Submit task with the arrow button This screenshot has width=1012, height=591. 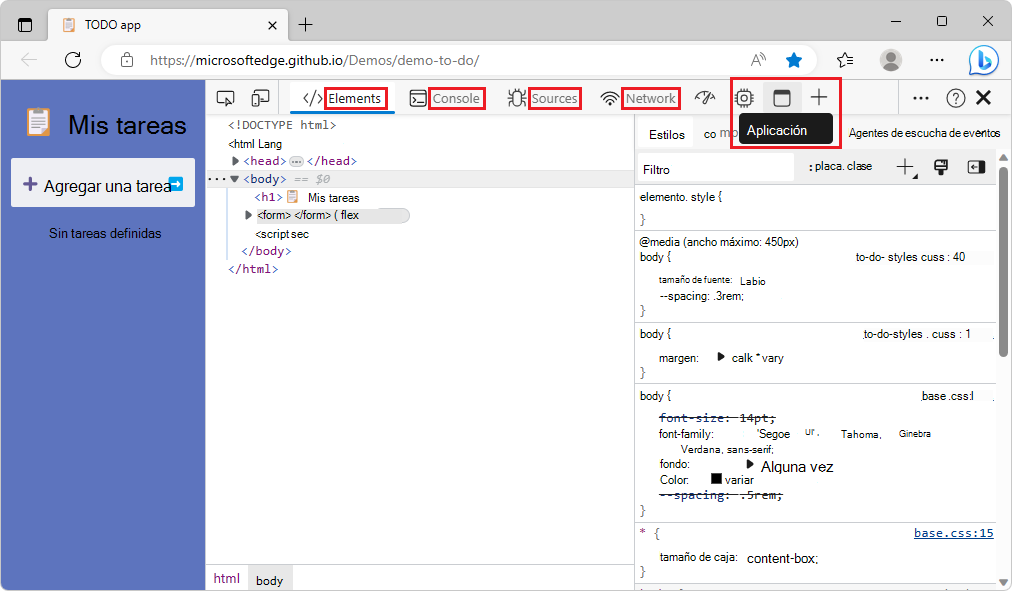tap(176, 184)
